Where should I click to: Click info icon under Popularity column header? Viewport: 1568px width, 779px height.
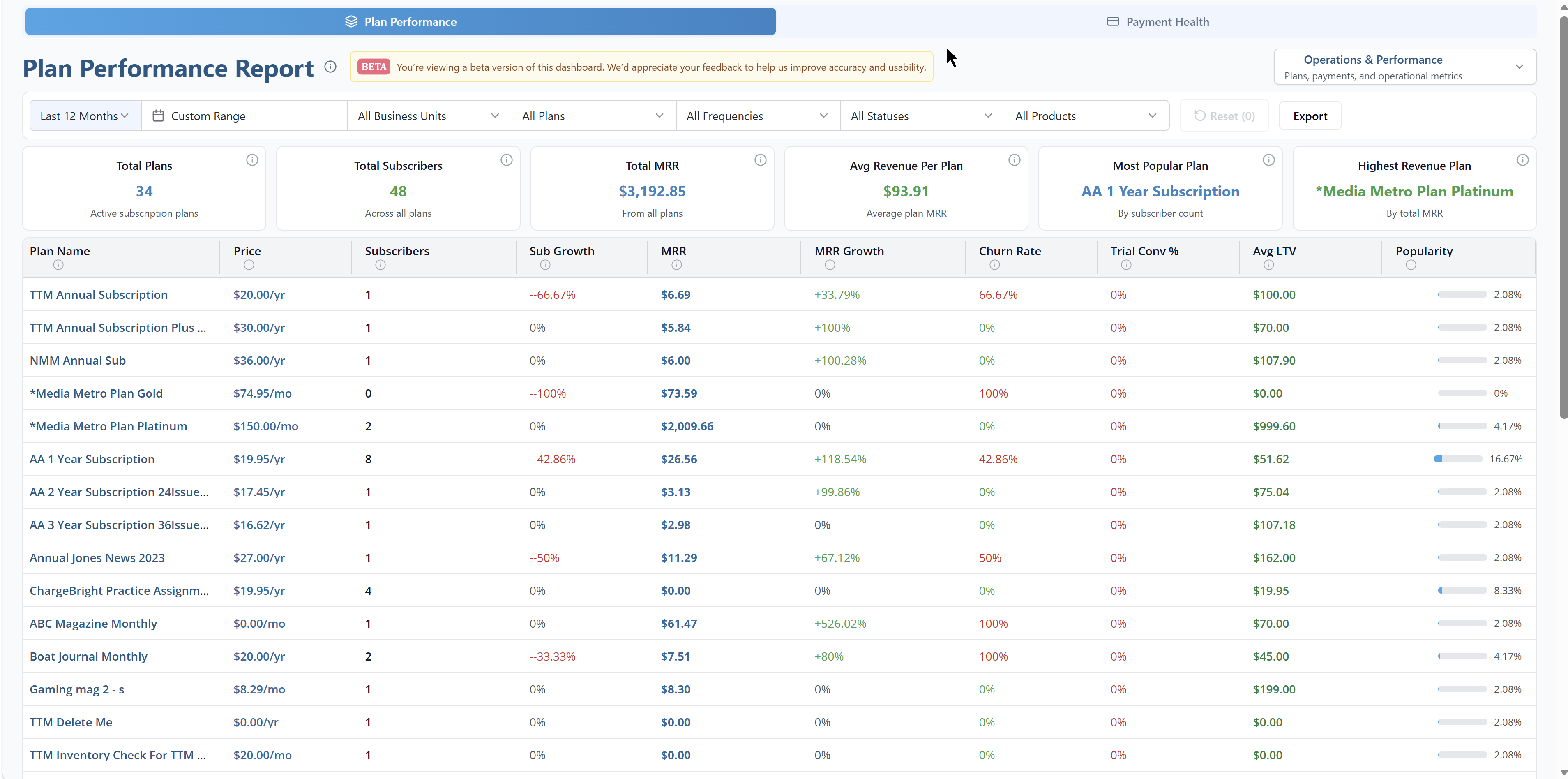click(1411, 264)
